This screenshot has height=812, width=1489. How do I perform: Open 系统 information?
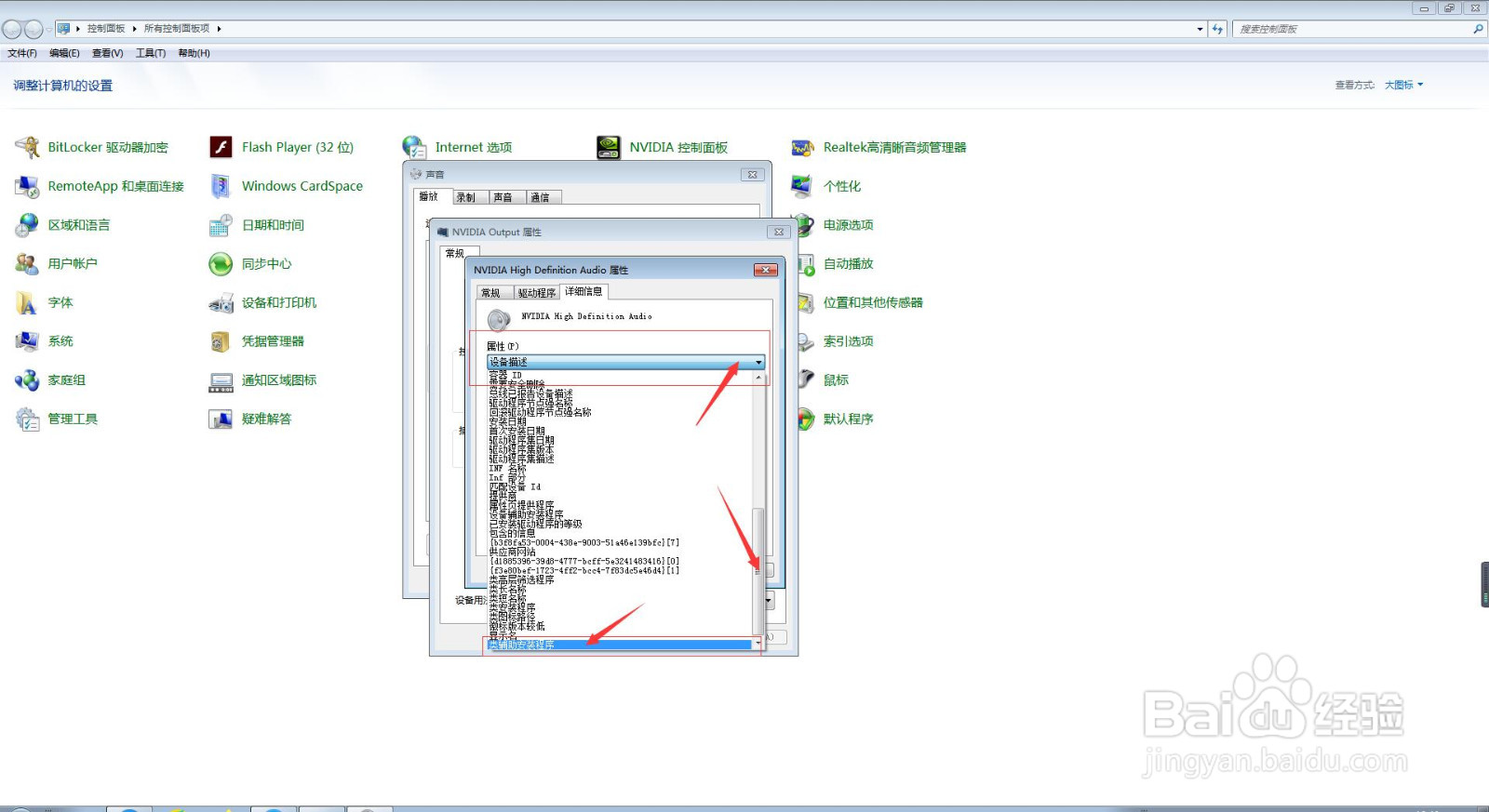[44, 341]
